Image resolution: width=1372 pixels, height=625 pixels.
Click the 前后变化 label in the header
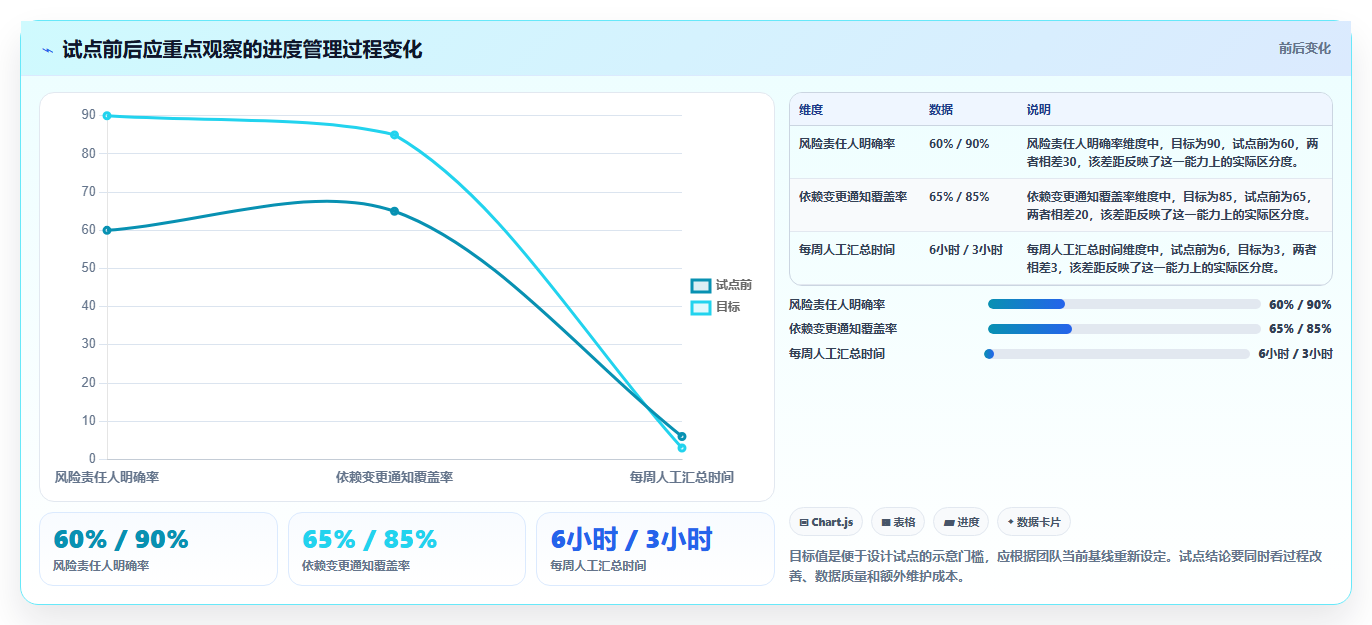tap(1305, 48)
